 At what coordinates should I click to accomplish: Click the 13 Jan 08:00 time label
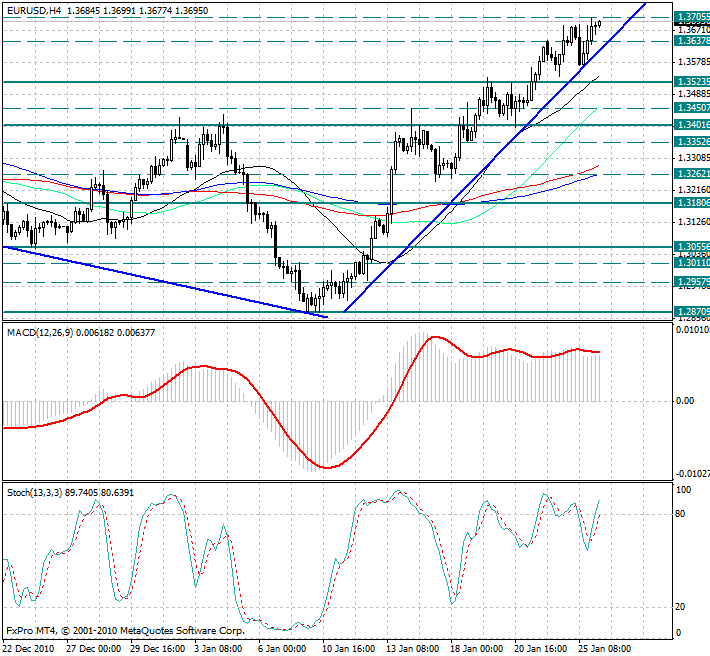click(413, 649)
